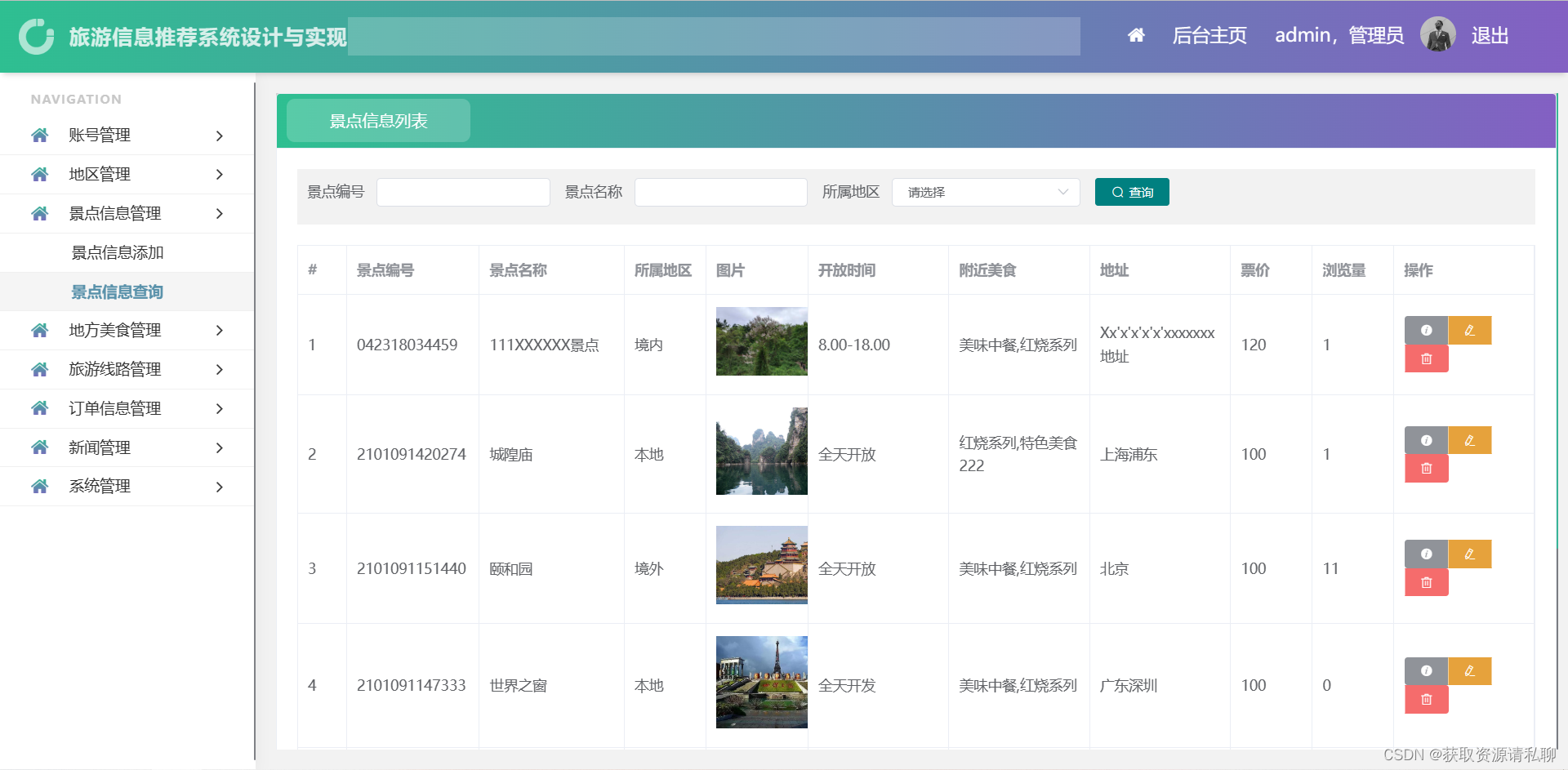
Task: Click 退出 to log out
Action: (x=1490, y=35)
